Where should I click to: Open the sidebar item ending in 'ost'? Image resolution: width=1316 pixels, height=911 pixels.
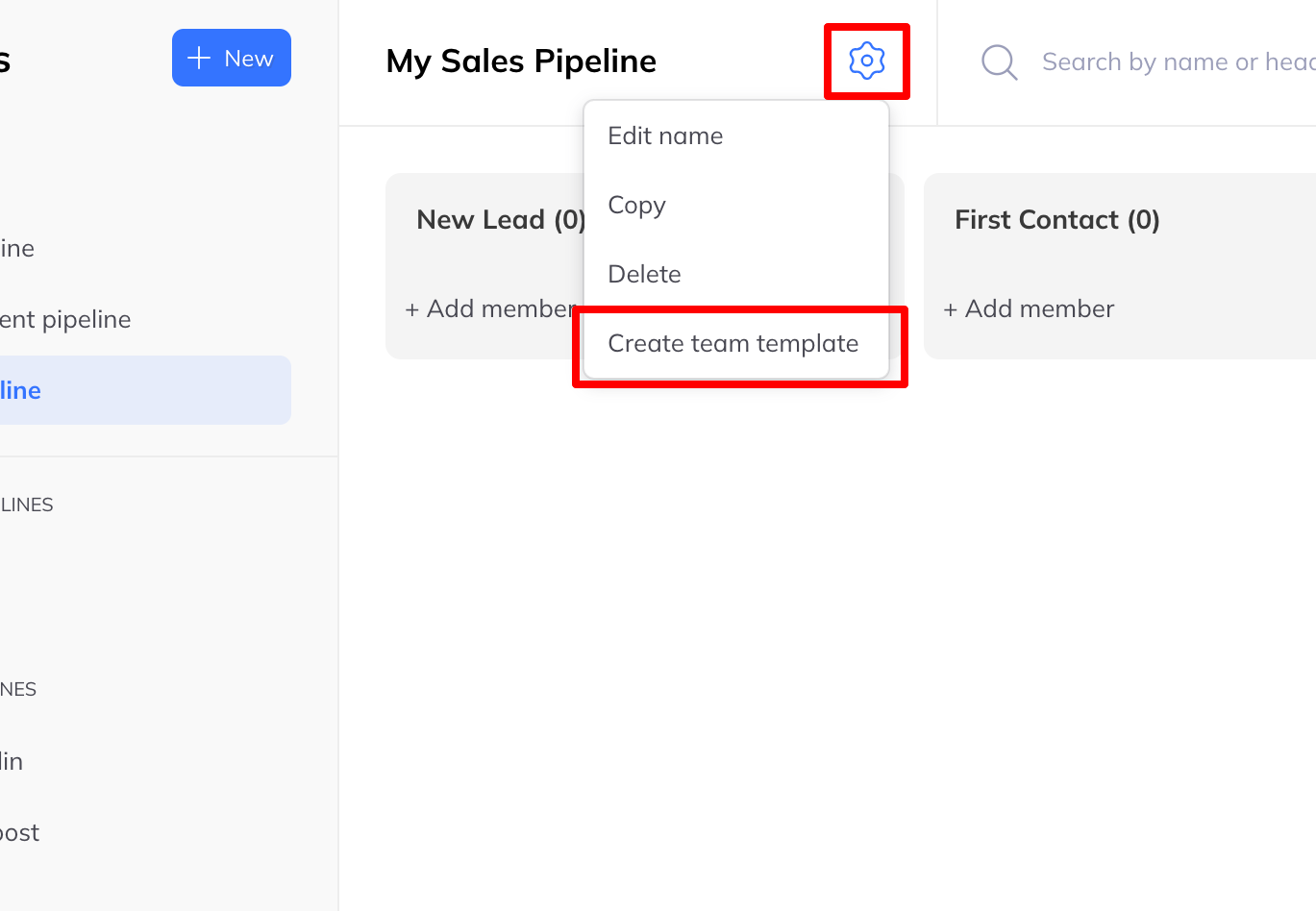19,832
